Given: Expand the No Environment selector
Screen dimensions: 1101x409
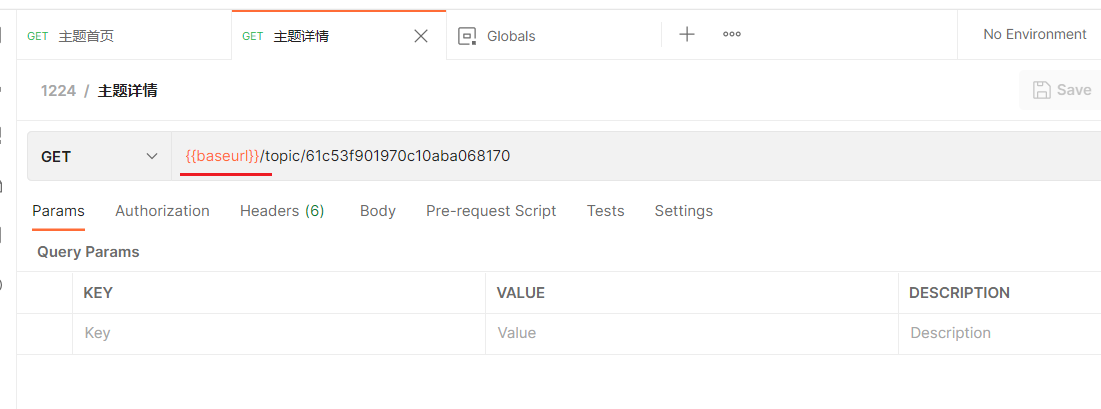Looking at the screenshot, I should tap(1034, 35).
